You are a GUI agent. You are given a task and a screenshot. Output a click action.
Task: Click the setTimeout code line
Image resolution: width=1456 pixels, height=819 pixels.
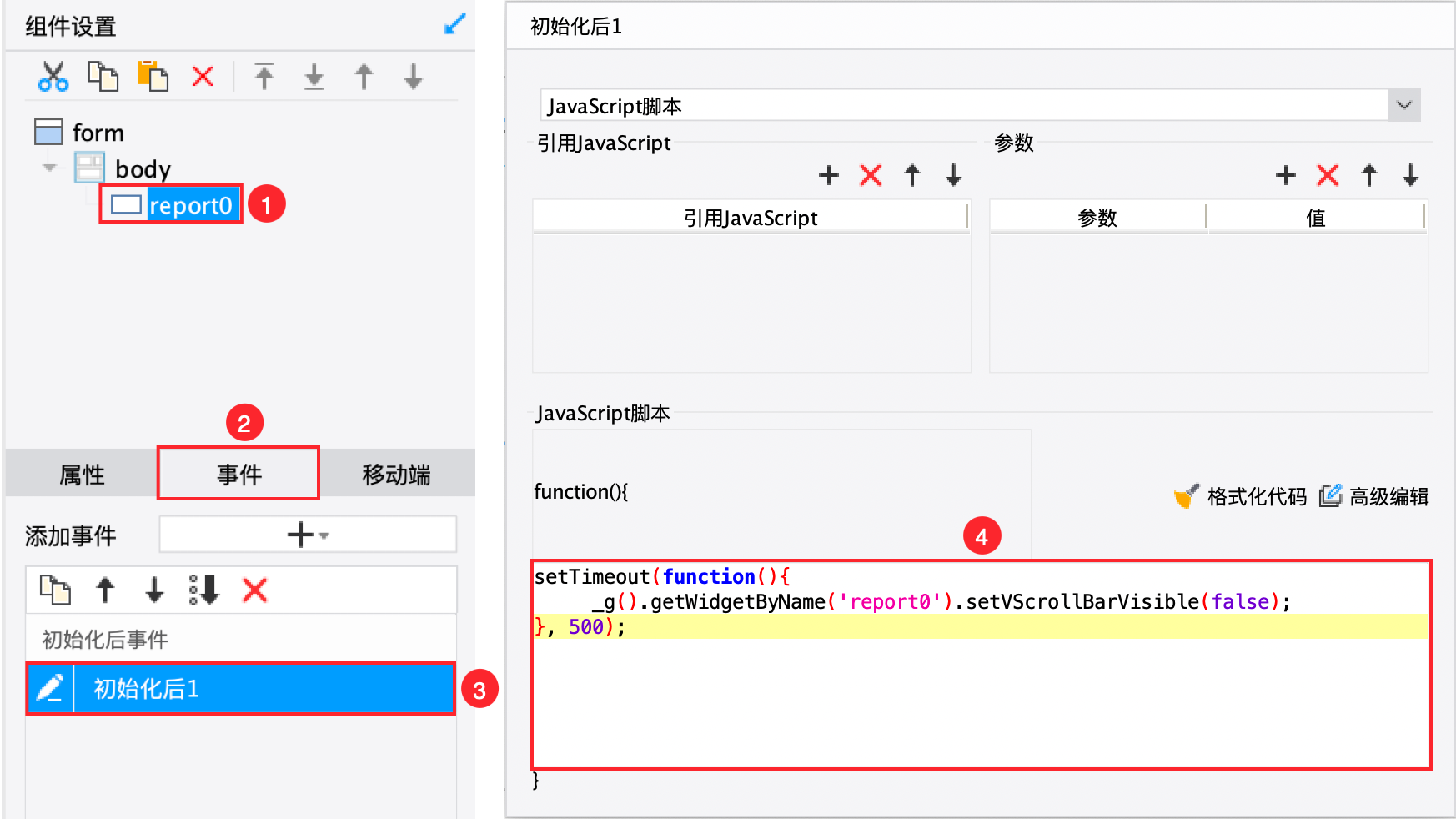pos(662,576)
